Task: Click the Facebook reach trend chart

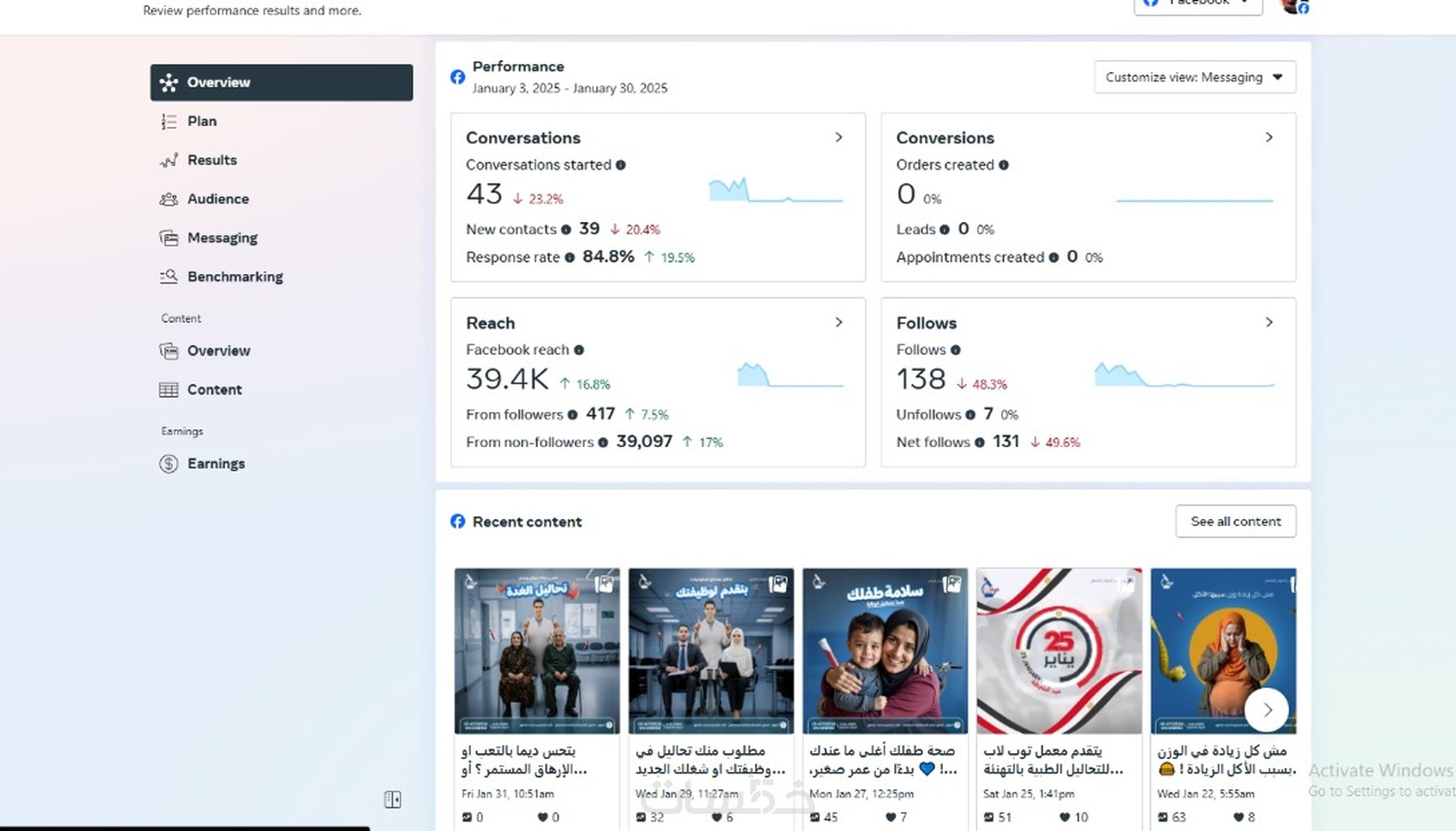Action: click(x=791, y=374)
